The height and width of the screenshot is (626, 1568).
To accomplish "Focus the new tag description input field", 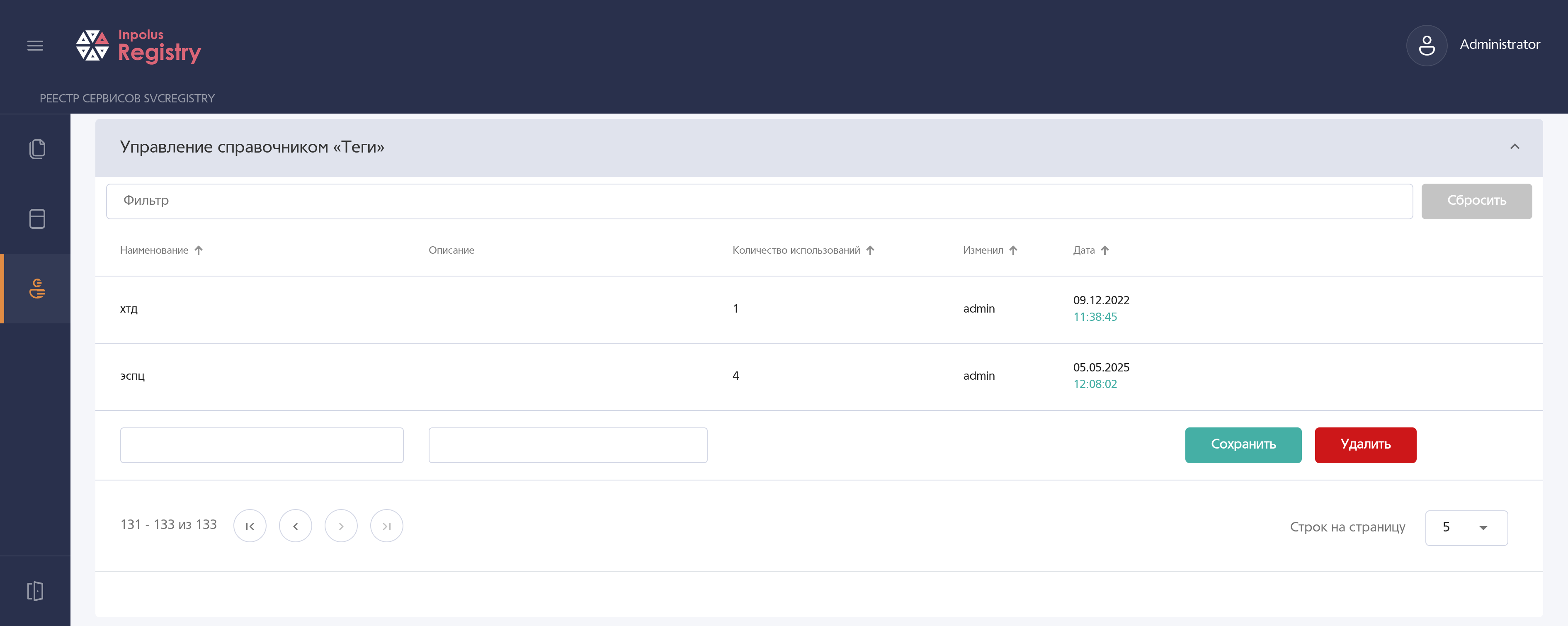I will coord(568,444).
